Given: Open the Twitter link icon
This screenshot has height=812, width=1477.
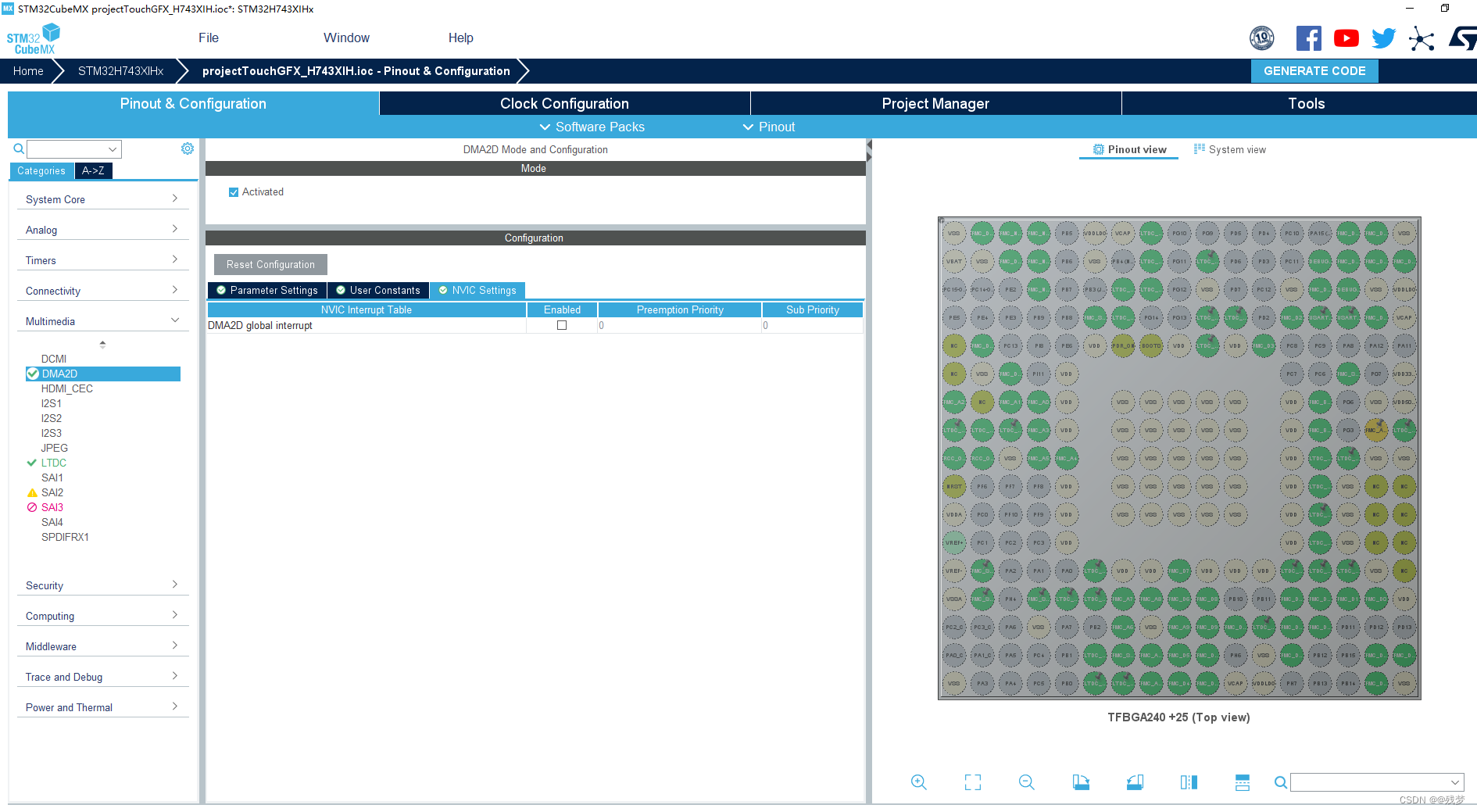Looking at the screenshot, I should click(x=1384, y=38).
